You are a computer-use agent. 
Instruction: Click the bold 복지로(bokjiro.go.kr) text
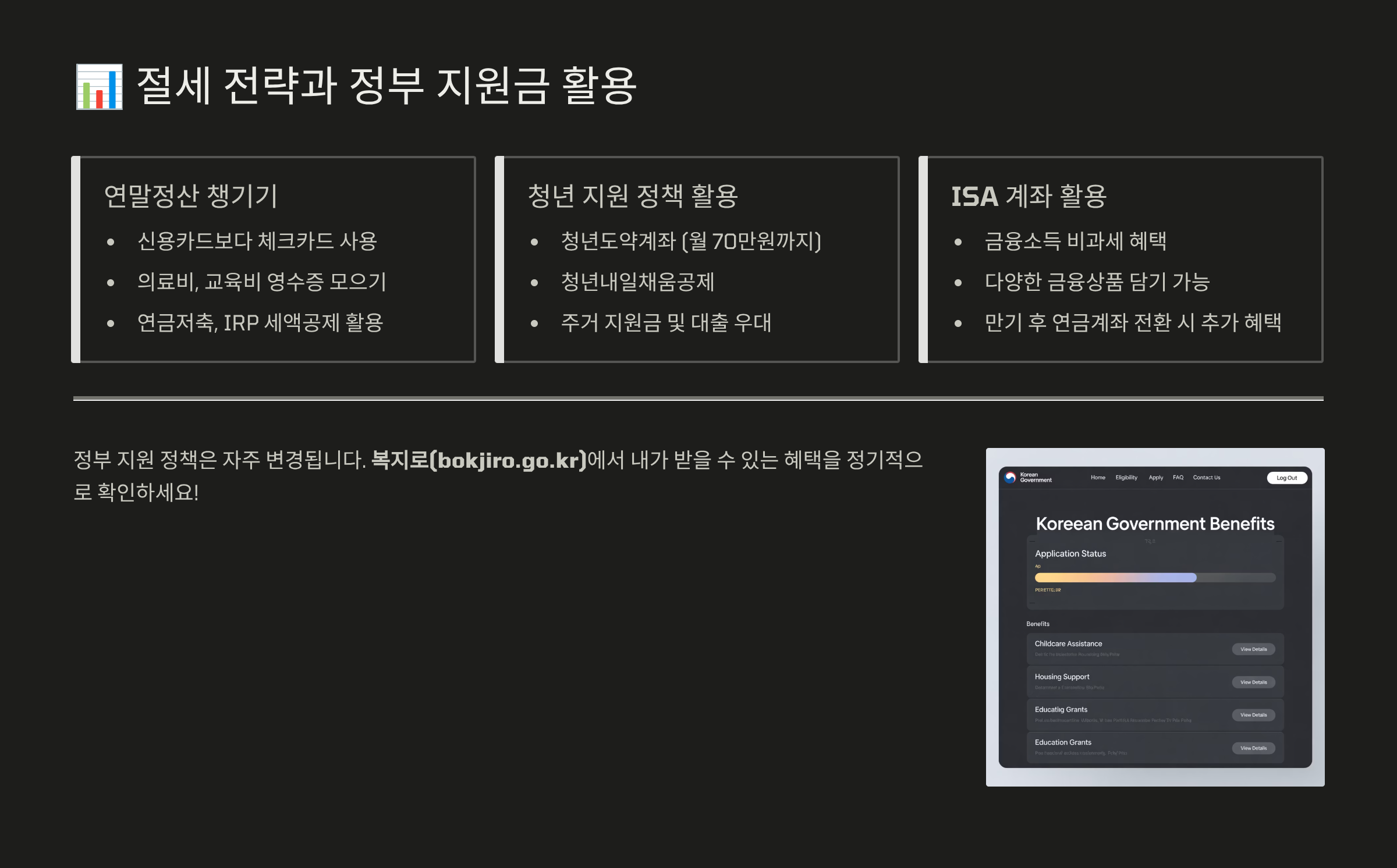(479, 460)
